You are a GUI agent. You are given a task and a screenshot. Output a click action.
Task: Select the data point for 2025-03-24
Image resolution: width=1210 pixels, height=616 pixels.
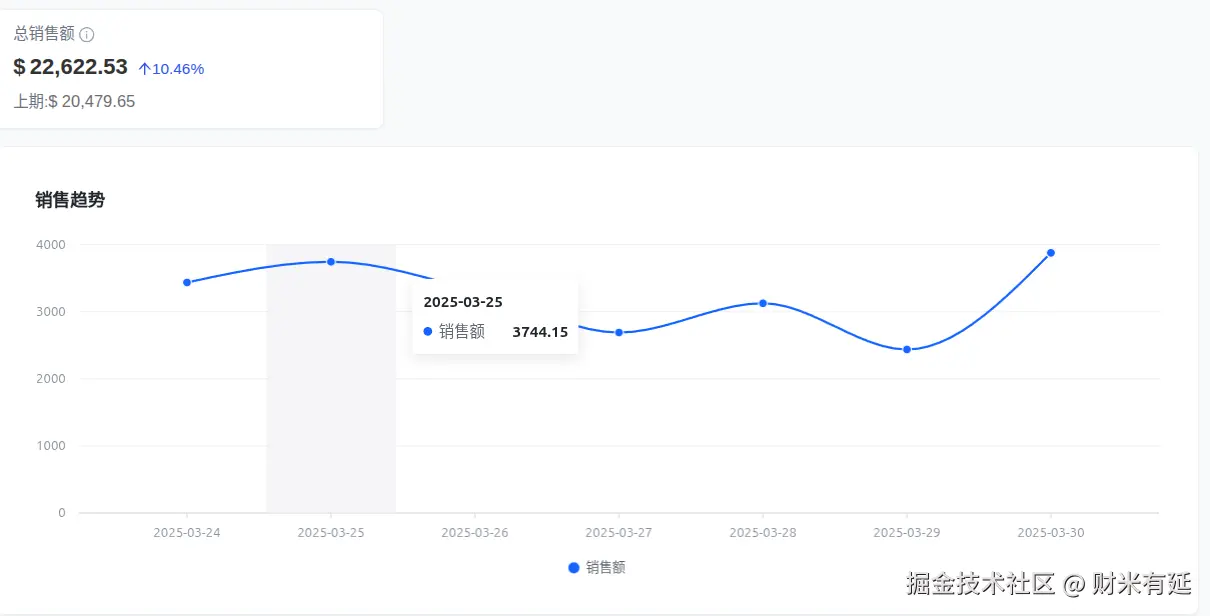pos(187,282)
